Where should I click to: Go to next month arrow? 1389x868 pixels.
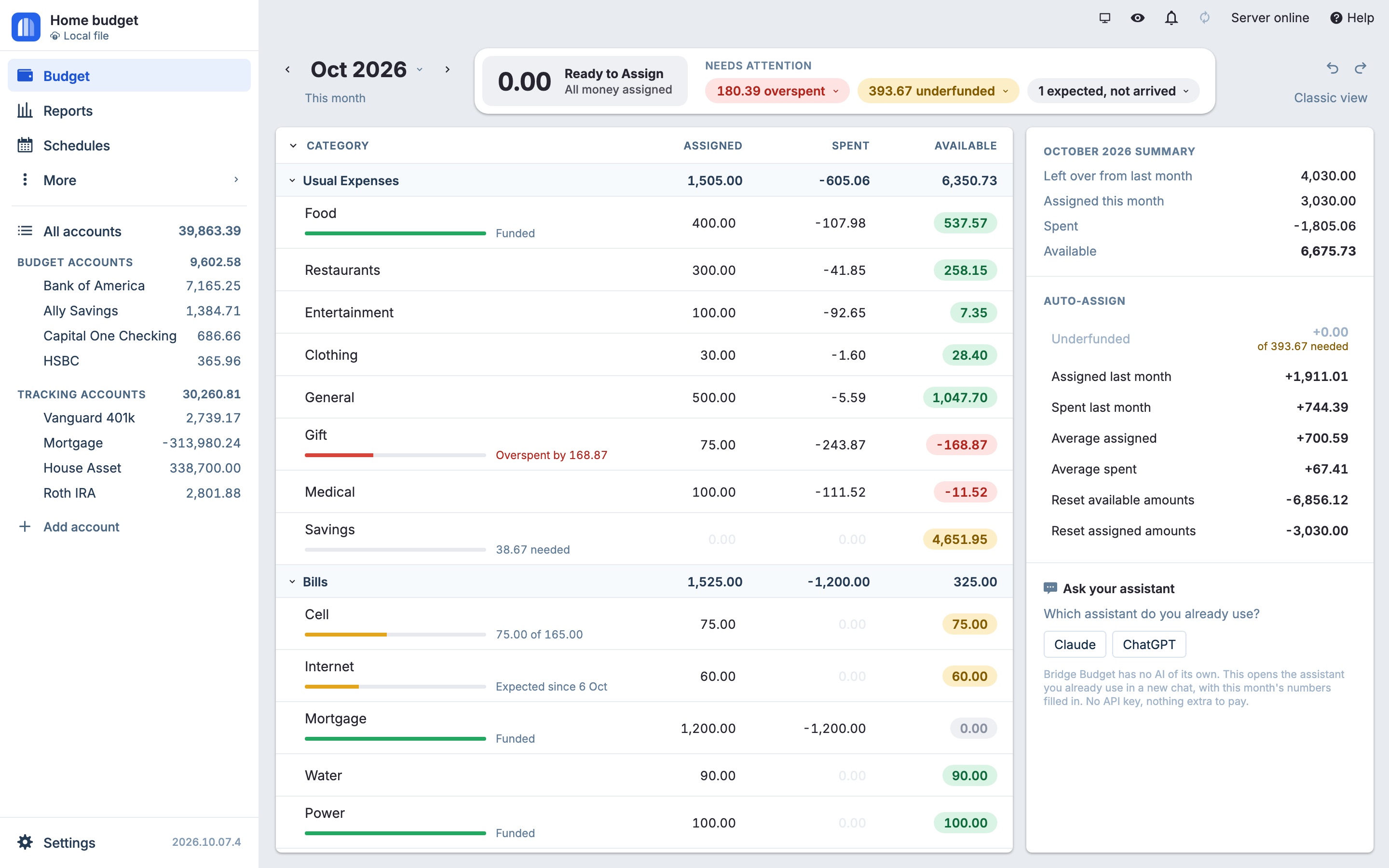447,69
